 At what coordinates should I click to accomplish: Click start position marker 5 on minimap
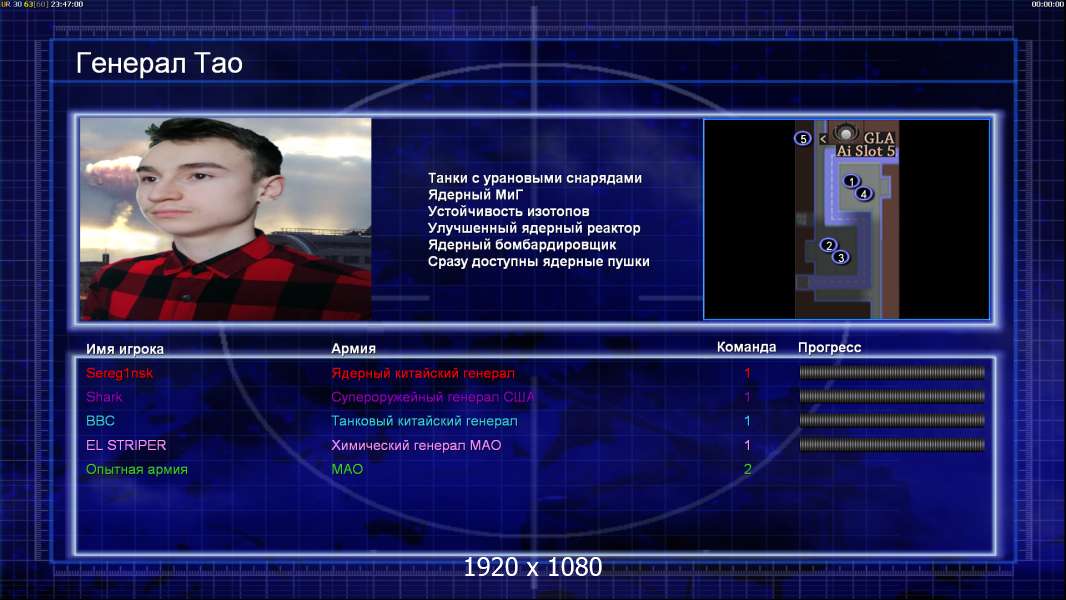tap(803, 139)
